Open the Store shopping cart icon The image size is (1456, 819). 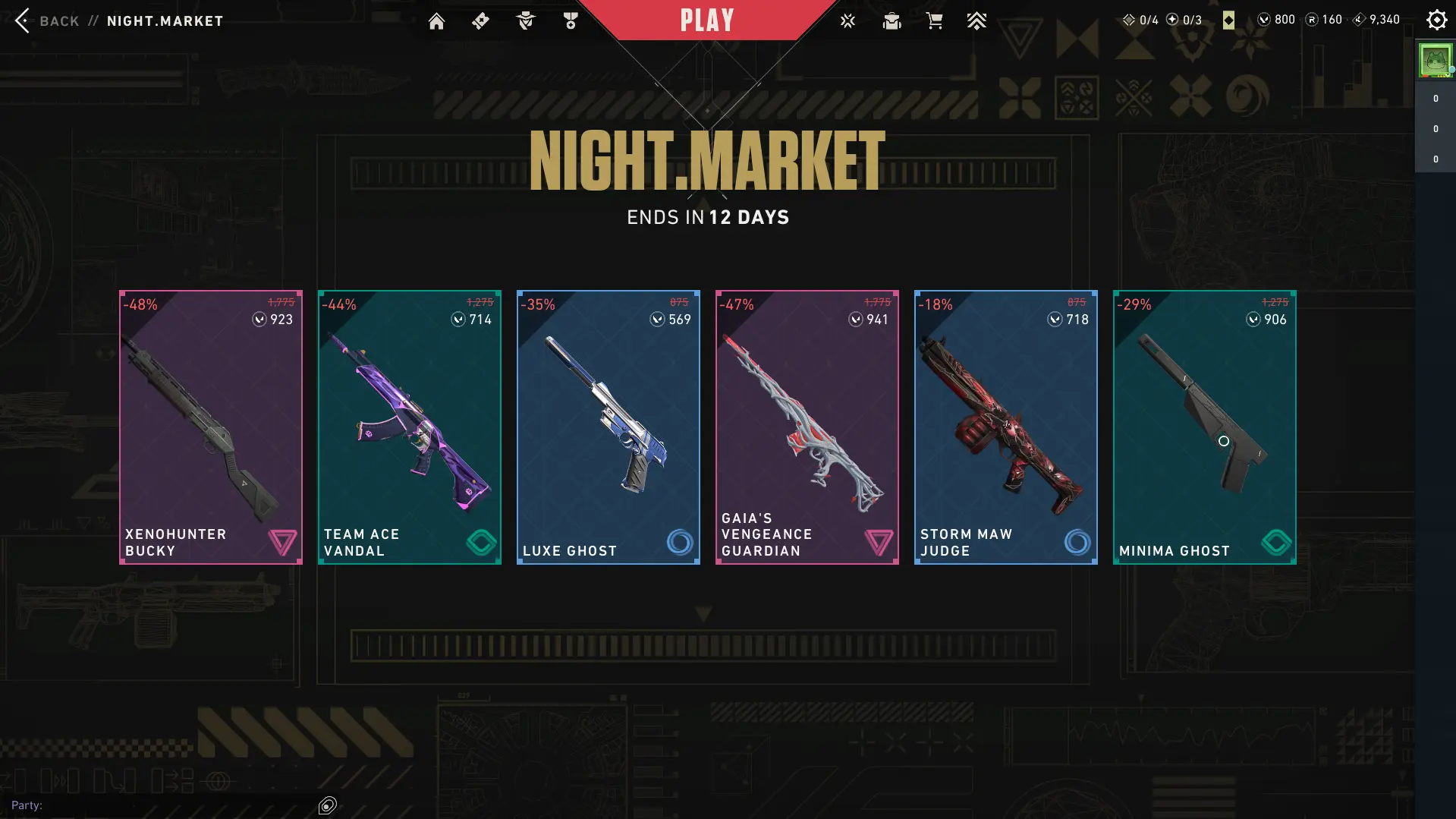click(x=934, y=21)
